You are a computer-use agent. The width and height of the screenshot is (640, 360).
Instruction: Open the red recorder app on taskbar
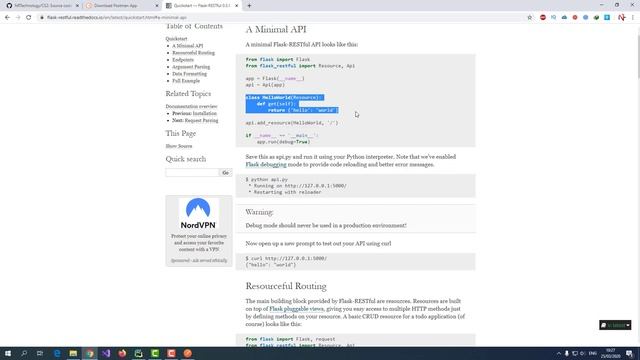(171, 353)
